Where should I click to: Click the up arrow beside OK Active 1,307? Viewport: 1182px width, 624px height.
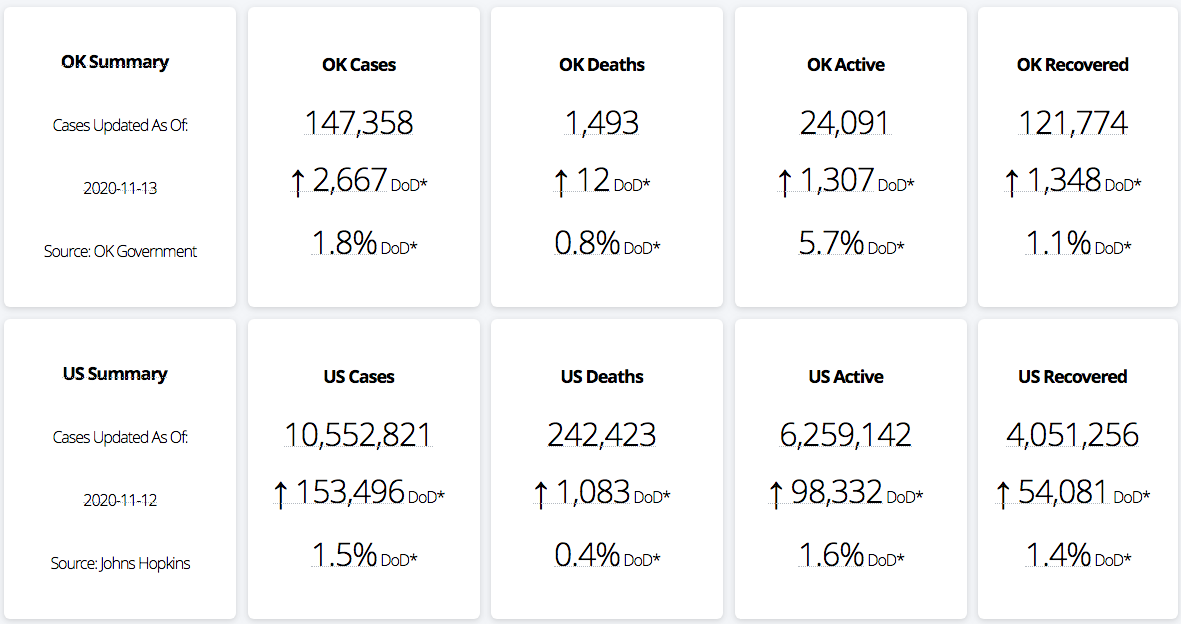(x=785, y=182)
